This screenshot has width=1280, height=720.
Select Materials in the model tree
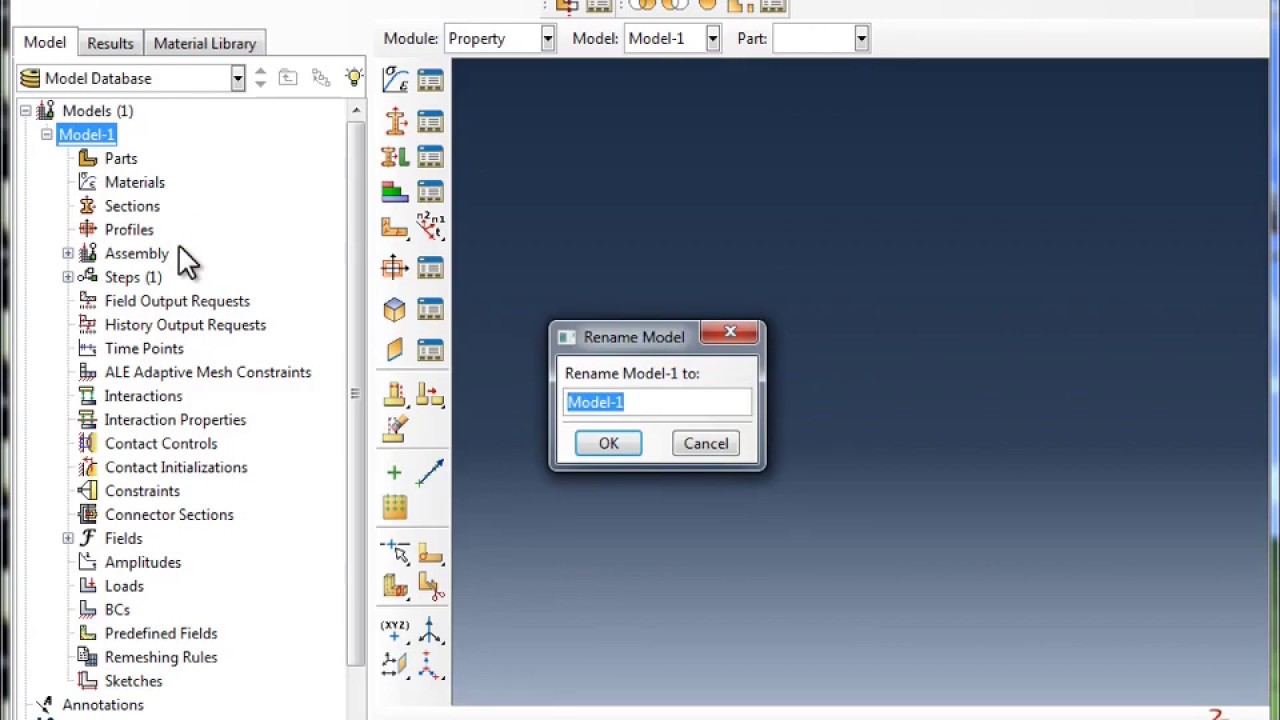point(135,182)
